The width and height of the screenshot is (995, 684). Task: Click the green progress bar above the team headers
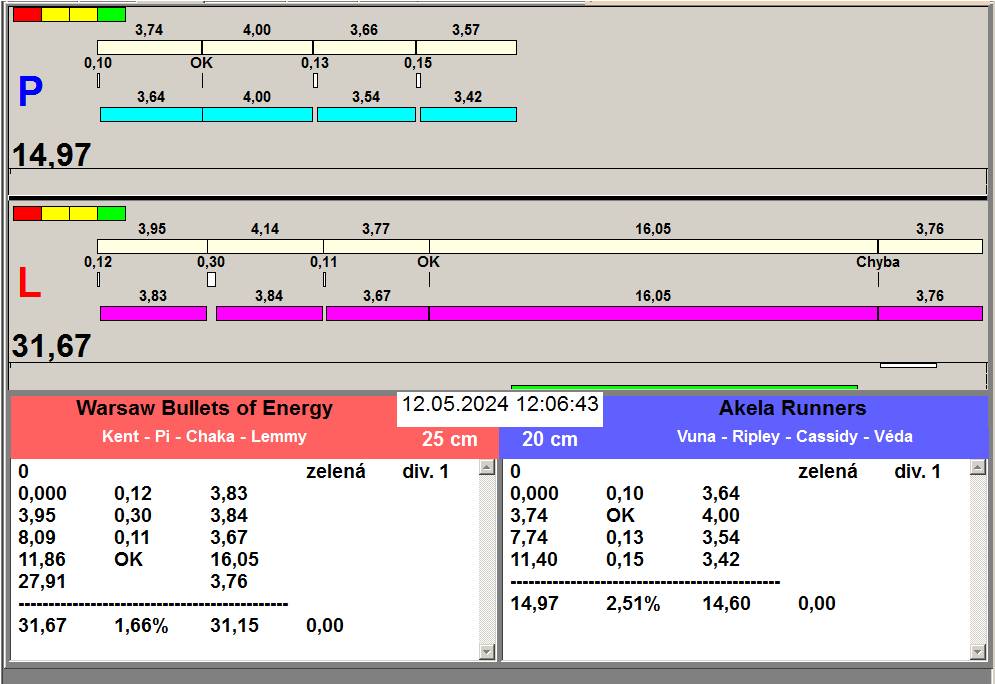[684, 387]
